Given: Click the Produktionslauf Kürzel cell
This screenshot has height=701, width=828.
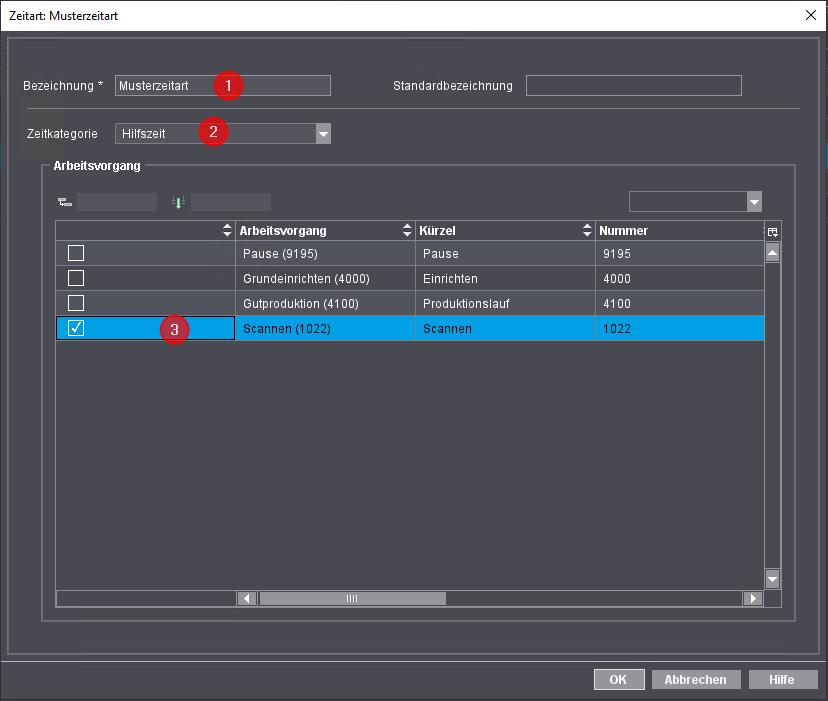Looking at the screenshot, I should click(505, 304).
